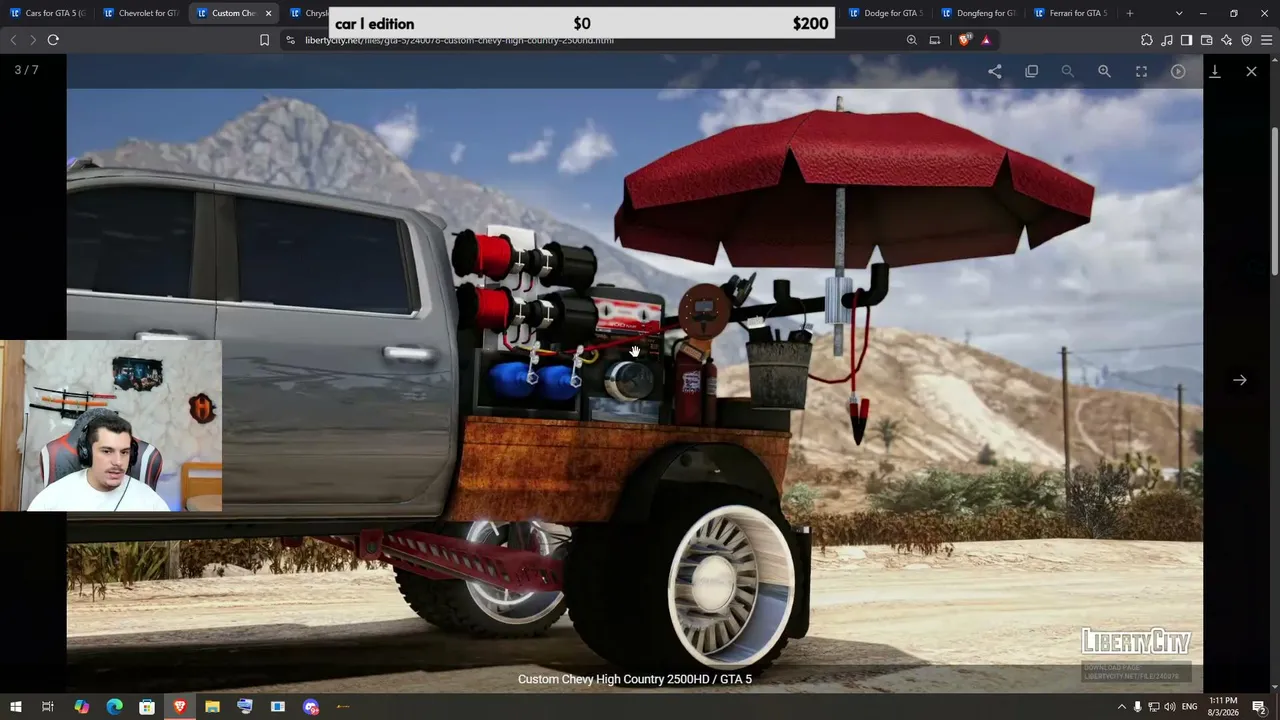1280x720 pixels.
Task: Click the image counter 3 / 7
Action: click(x=27, y=70)
